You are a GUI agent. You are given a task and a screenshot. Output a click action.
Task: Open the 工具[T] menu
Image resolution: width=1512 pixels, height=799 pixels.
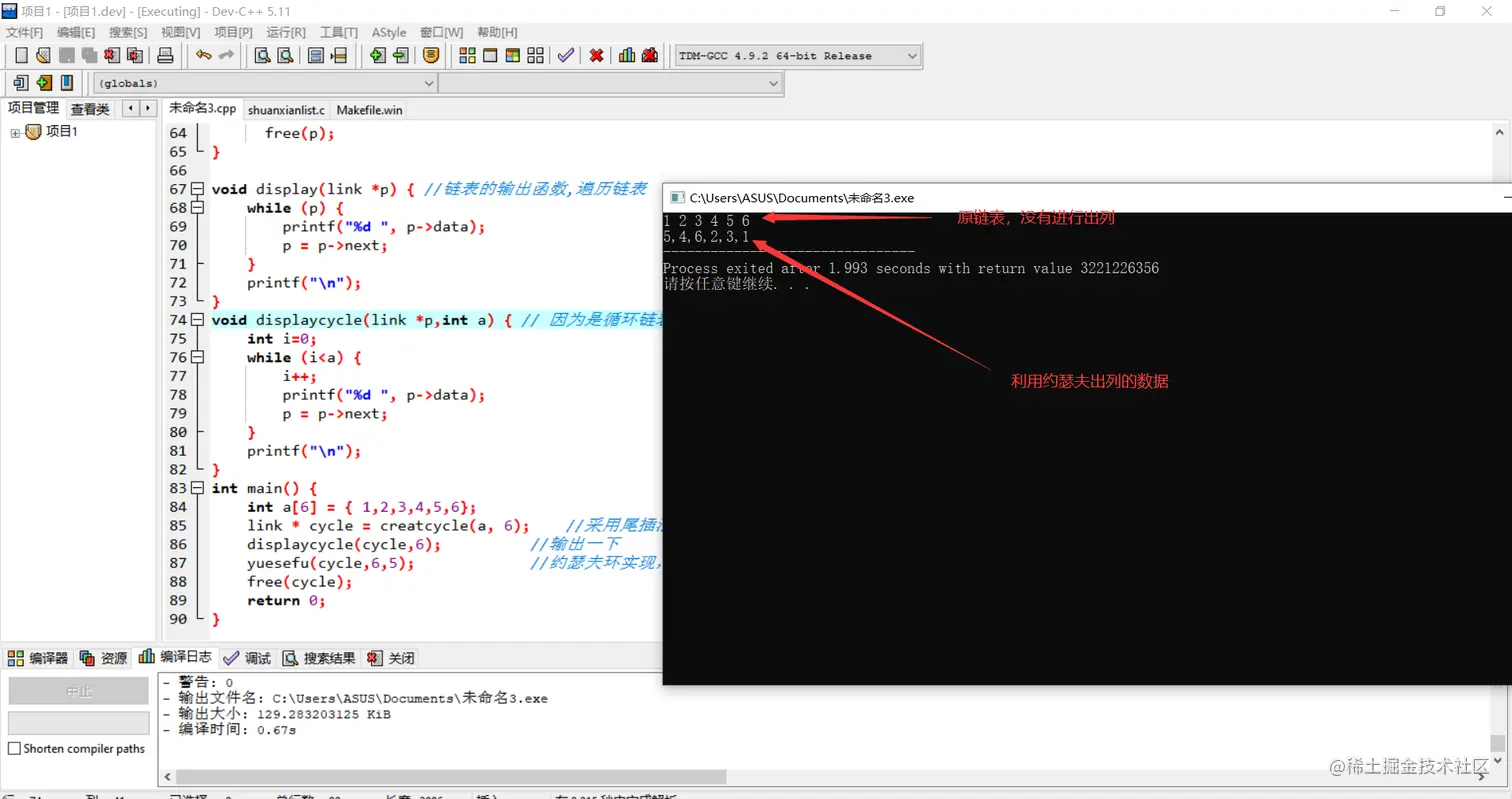coord(338,32)
